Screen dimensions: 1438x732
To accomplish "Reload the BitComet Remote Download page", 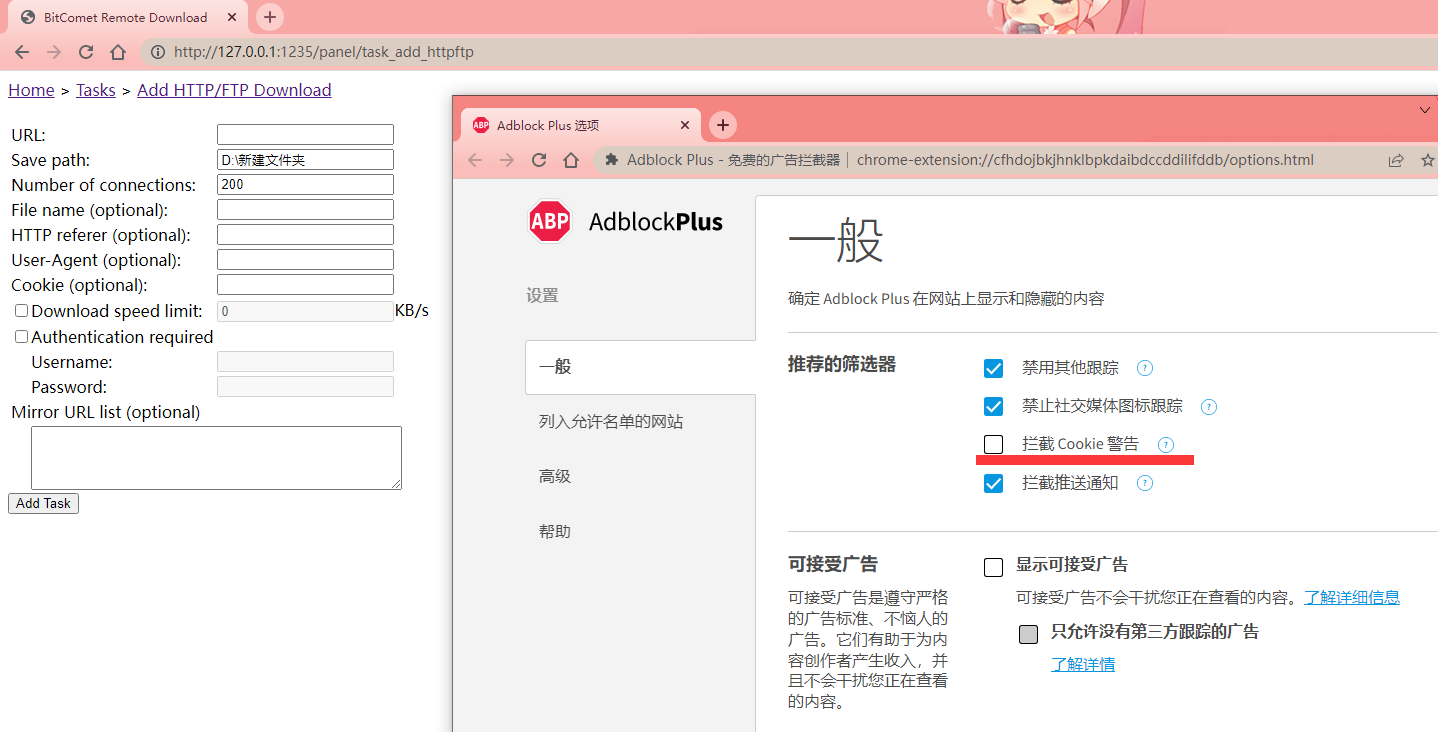I will point(86,52).
